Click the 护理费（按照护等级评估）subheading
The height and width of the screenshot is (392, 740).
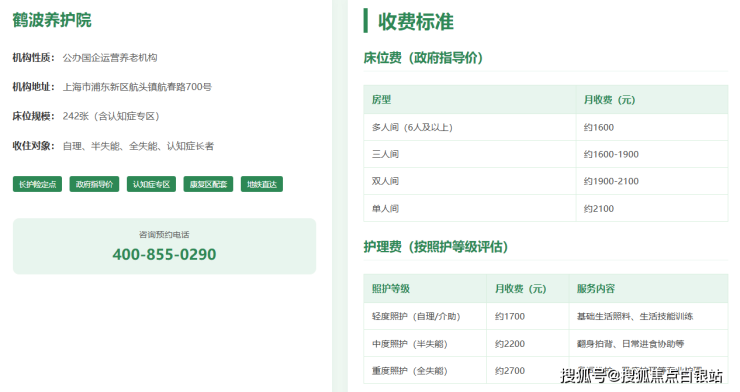click(x=436, y=246)
